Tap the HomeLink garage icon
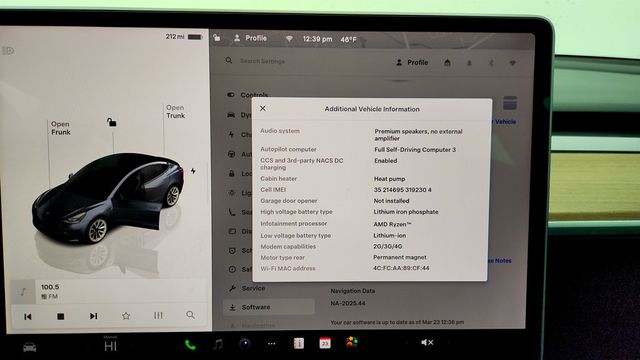 [x=447, y=62]
